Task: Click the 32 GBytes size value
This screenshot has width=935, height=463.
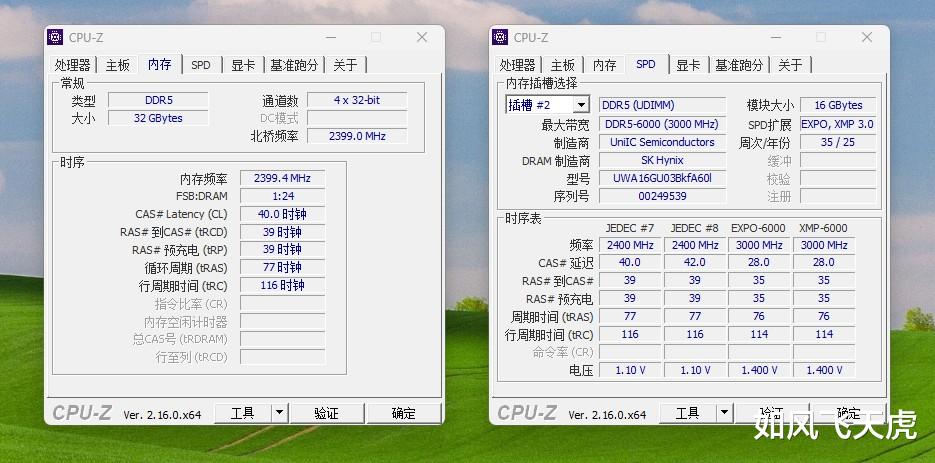Action: click(159, 118)
